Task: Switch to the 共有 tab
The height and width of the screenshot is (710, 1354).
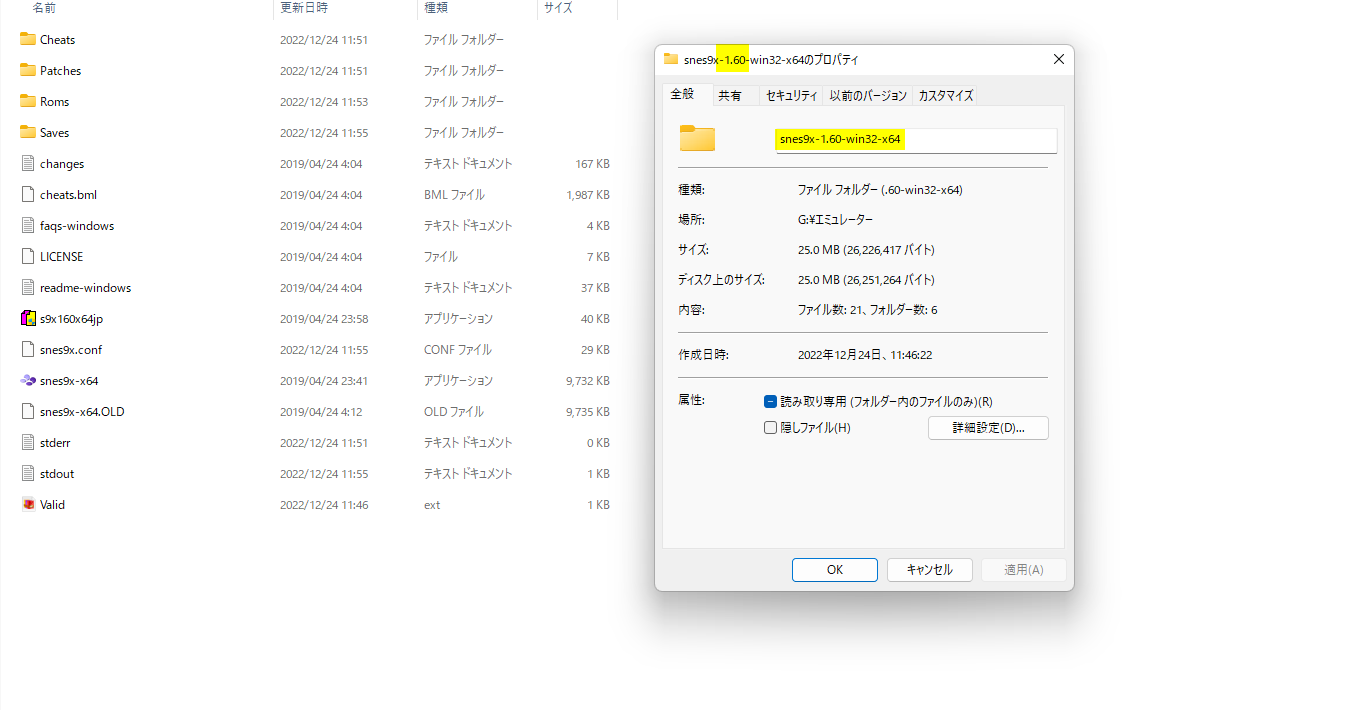Action: pyautogui.click(x=730, y=96)
